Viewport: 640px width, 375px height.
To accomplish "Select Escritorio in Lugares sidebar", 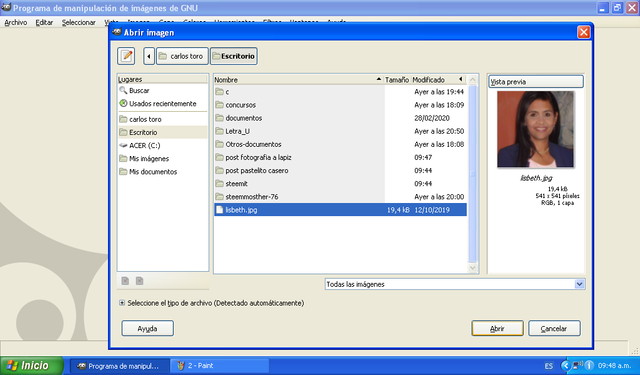I will point(162,132).
